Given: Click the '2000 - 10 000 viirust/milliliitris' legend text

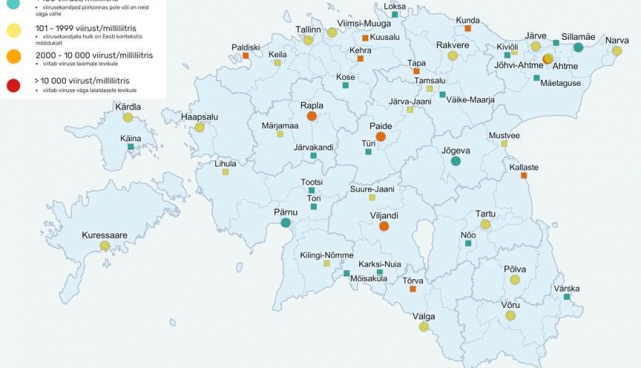Looking at the screenshot, I should 94,55.
